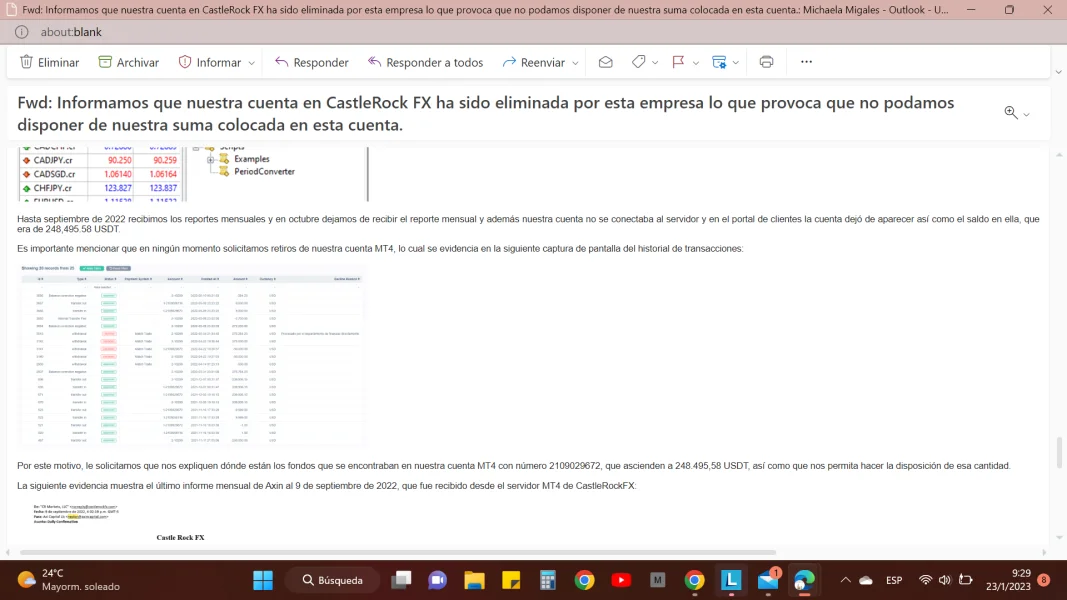Click the battery tray icon
Screen dimensions: 1067x600
coord(966,580)
